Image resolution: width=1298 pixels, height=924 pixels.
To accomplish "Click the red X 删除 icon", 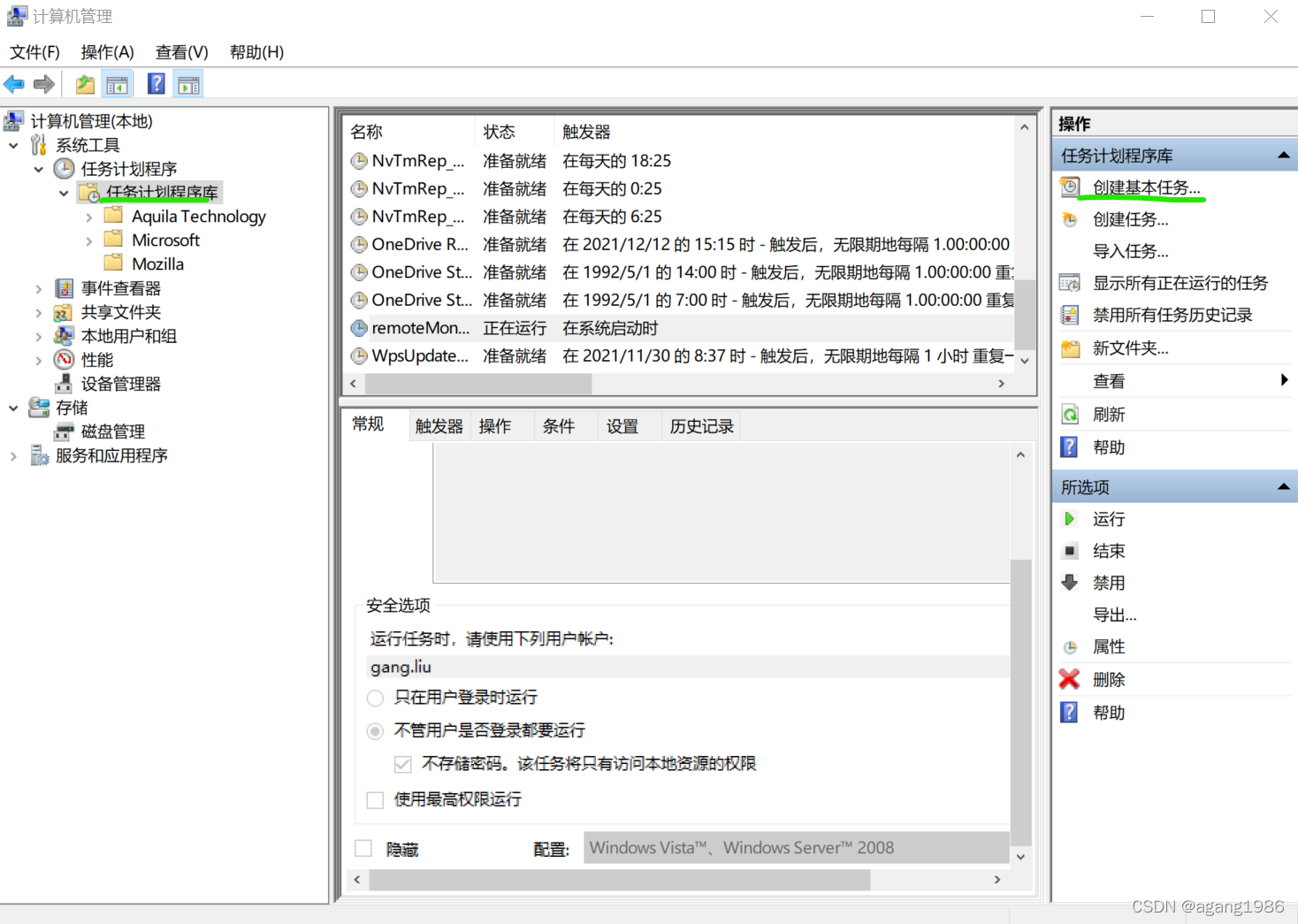I will [1069, 679].
